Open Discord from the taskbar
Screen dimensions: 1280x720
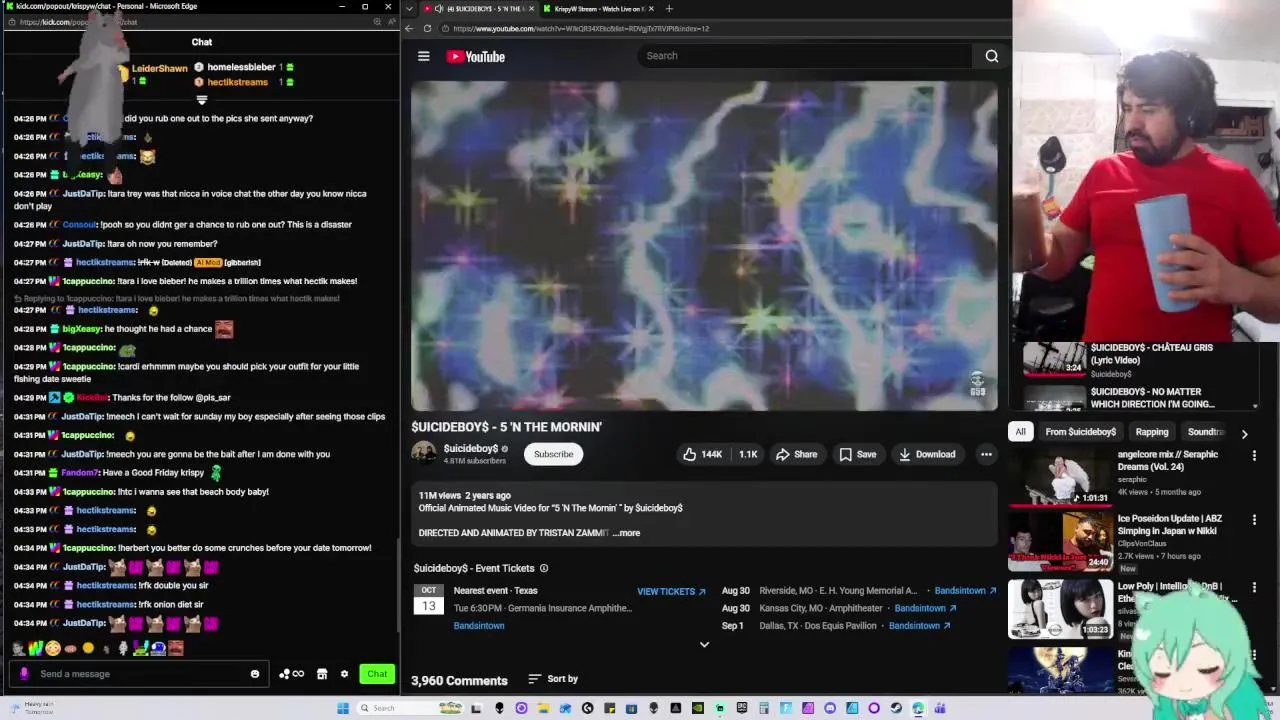830,708
